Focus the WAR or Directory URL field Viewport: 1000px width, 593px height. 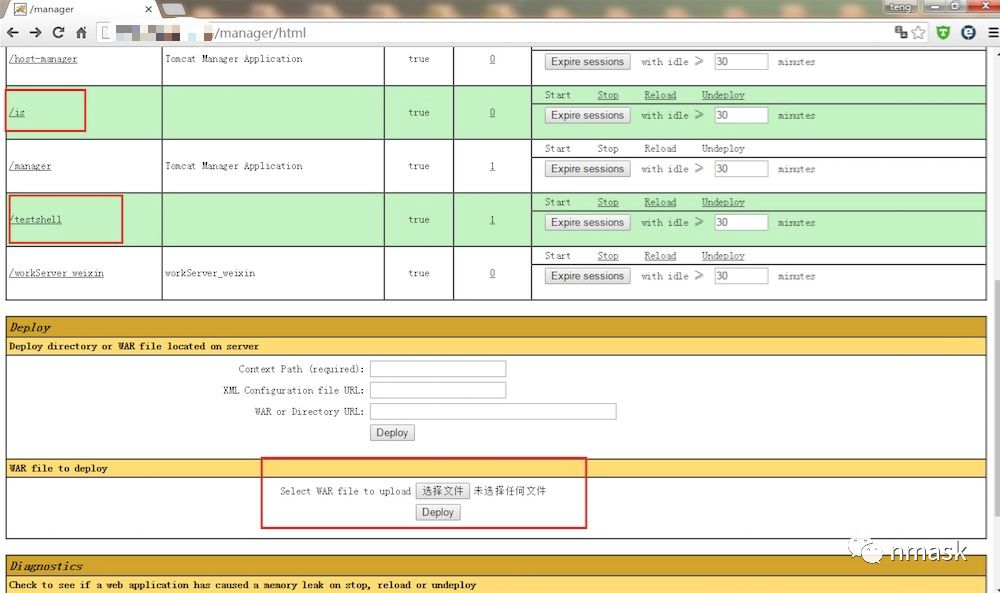pyautogui.click(x=493, y=411)
